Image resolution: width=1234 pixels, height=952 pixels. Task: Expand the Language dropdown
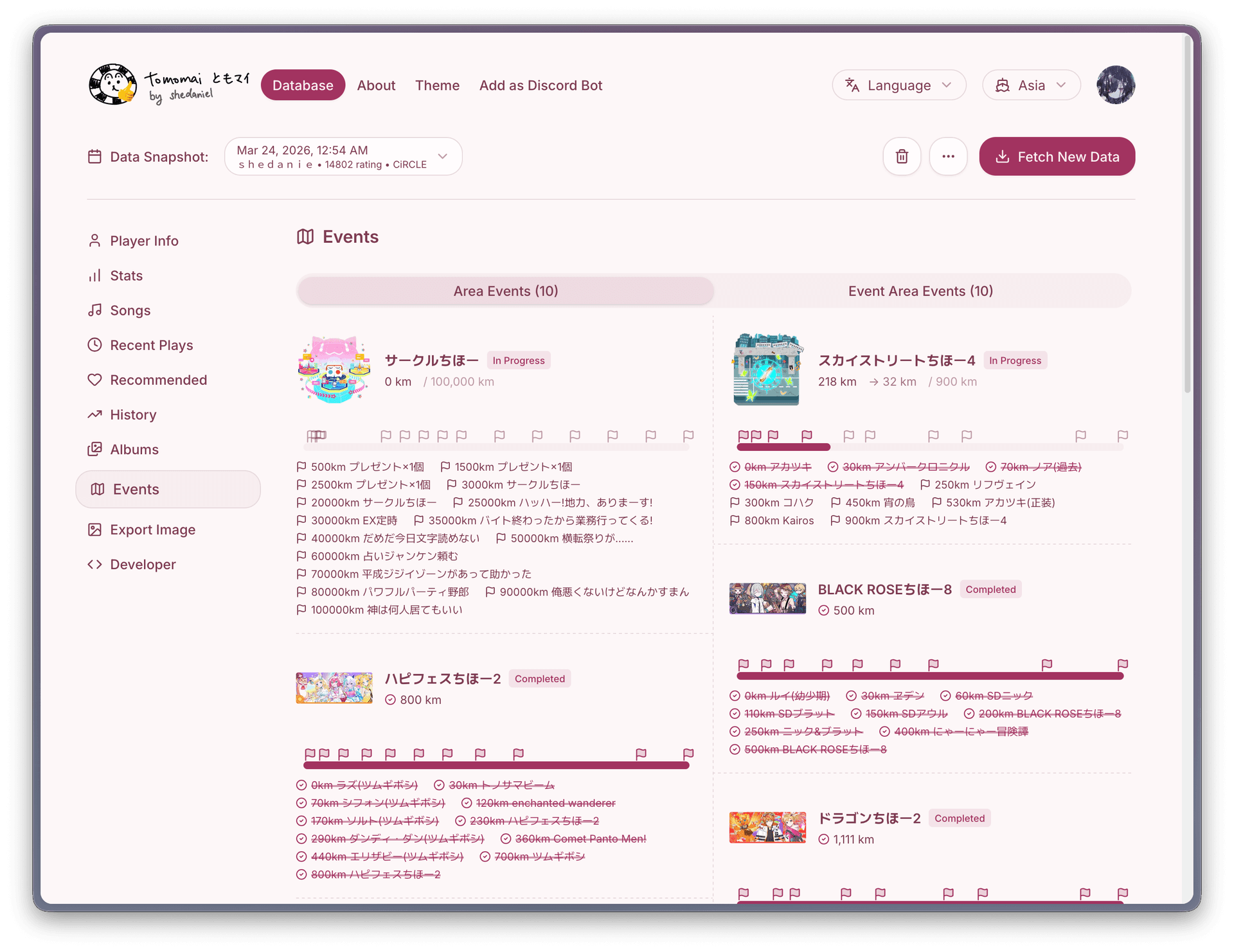point(899,85)
